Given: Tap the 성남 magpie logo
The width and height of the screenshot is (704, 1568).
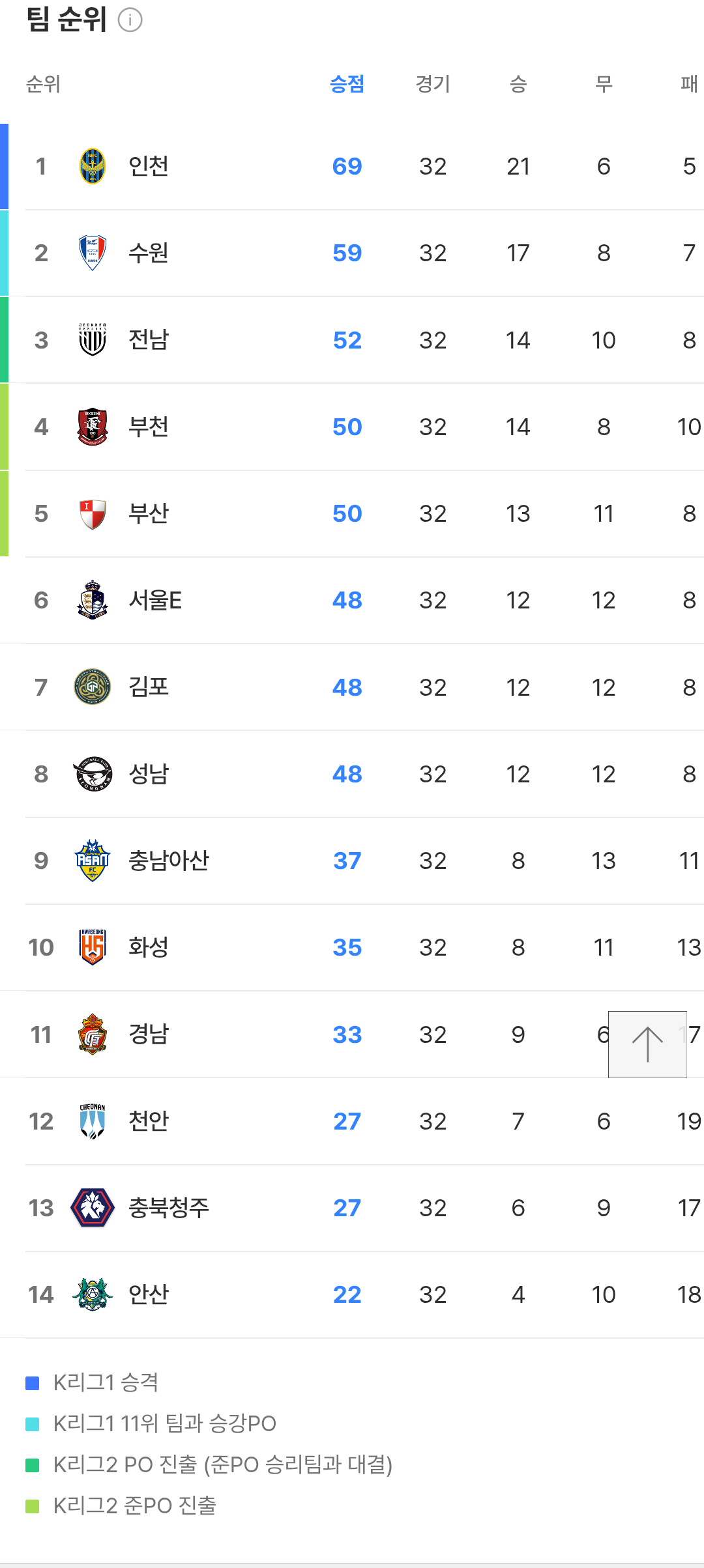Looking at the screenshot, I should tap(93, 774).
